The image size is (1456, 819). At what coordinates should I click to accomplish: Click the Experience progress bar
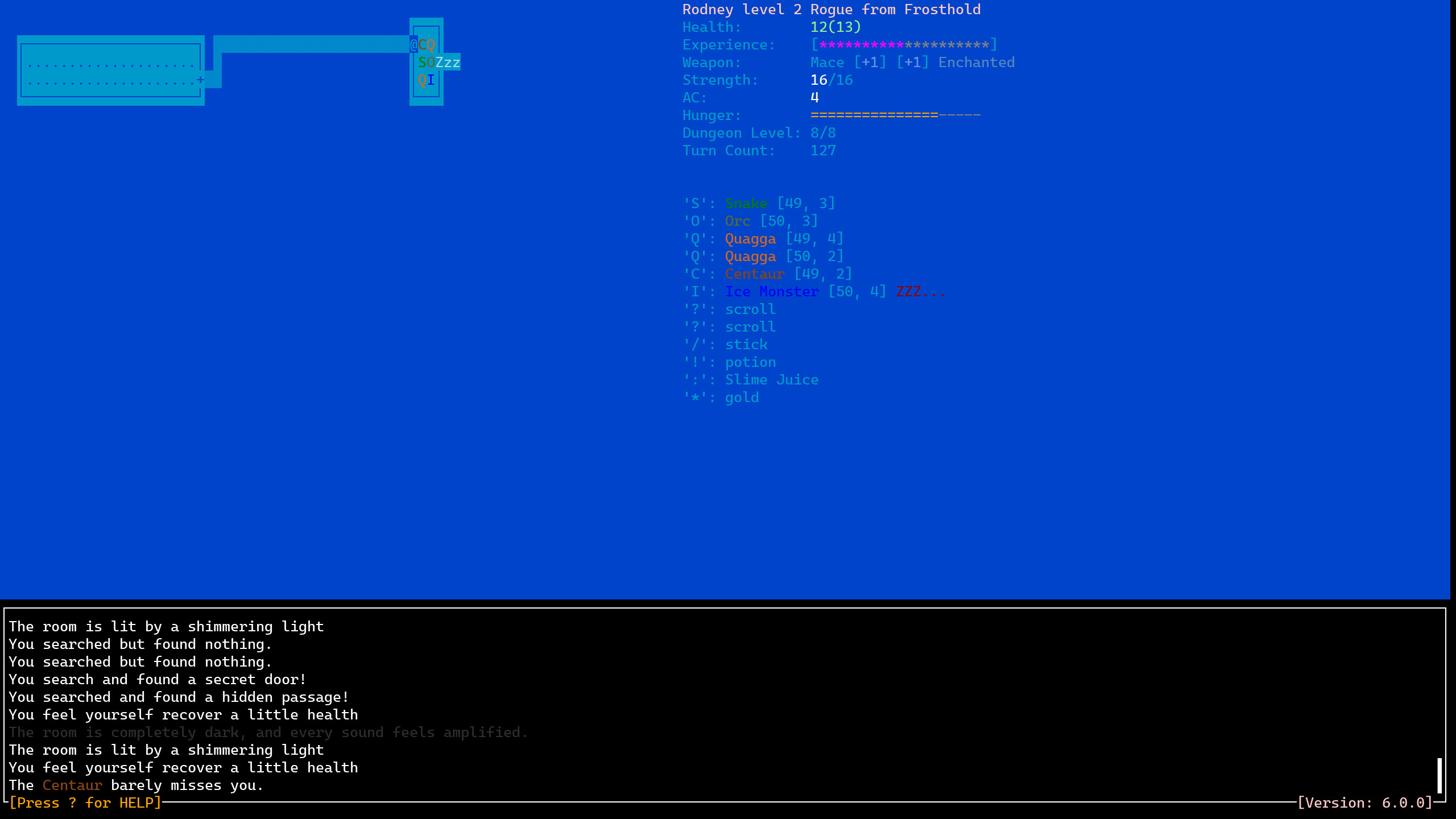pos(904,44)
